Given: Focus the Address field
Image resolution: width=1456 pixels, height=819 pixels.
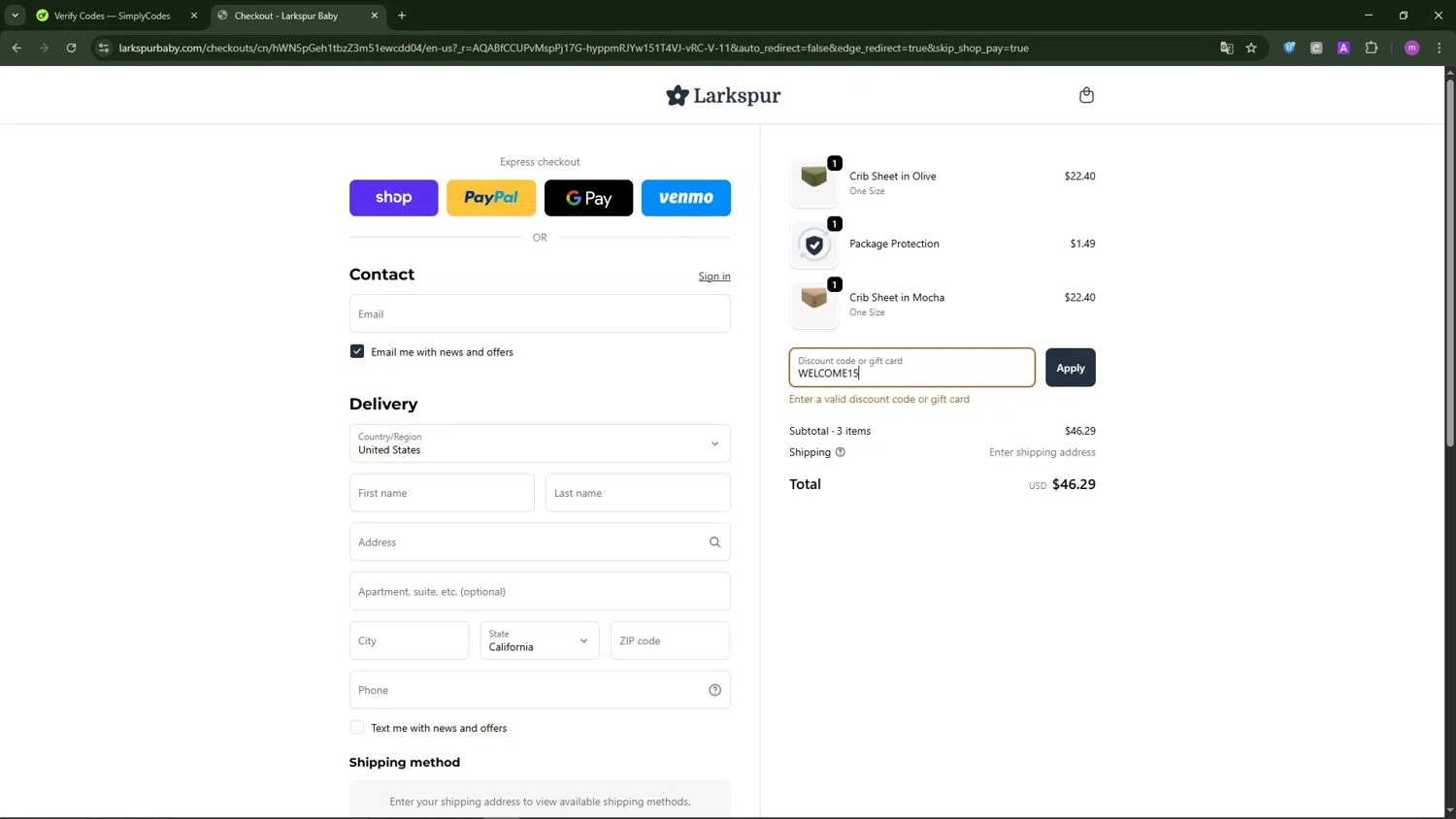Looking at the screenshot, I should [540, 542].
